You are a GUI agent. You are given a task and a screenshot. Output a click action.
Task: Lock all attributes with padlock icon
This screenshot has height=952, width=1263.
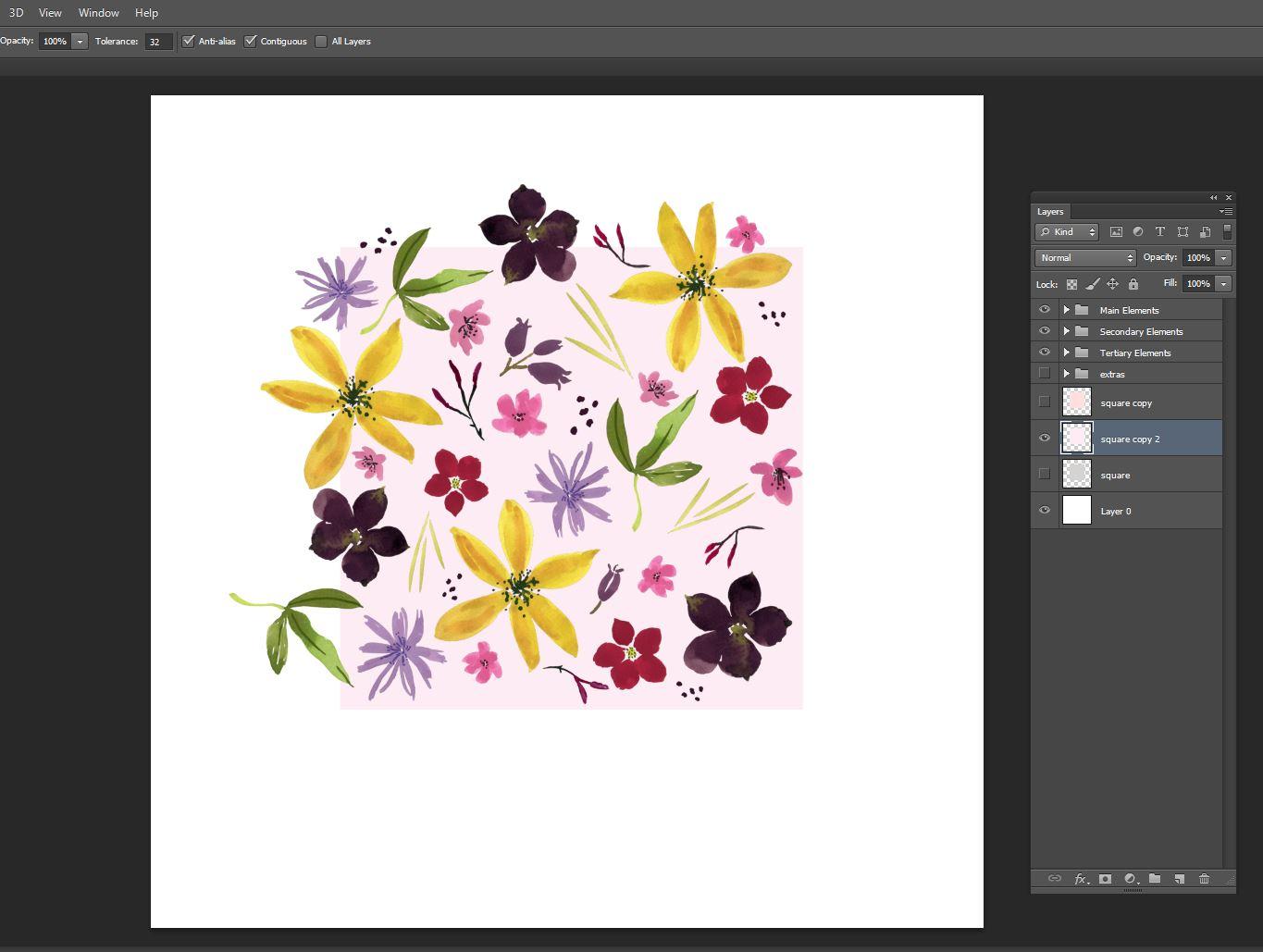1133,284
